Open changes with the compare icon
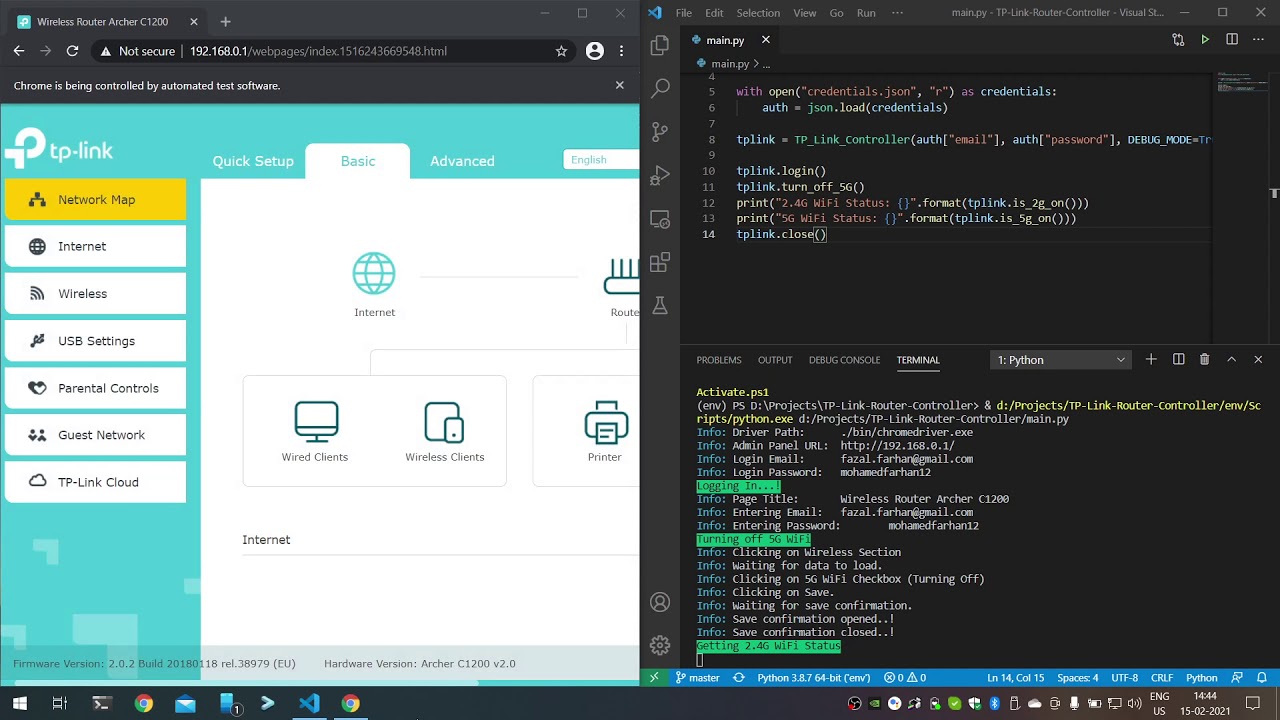 1178,40
